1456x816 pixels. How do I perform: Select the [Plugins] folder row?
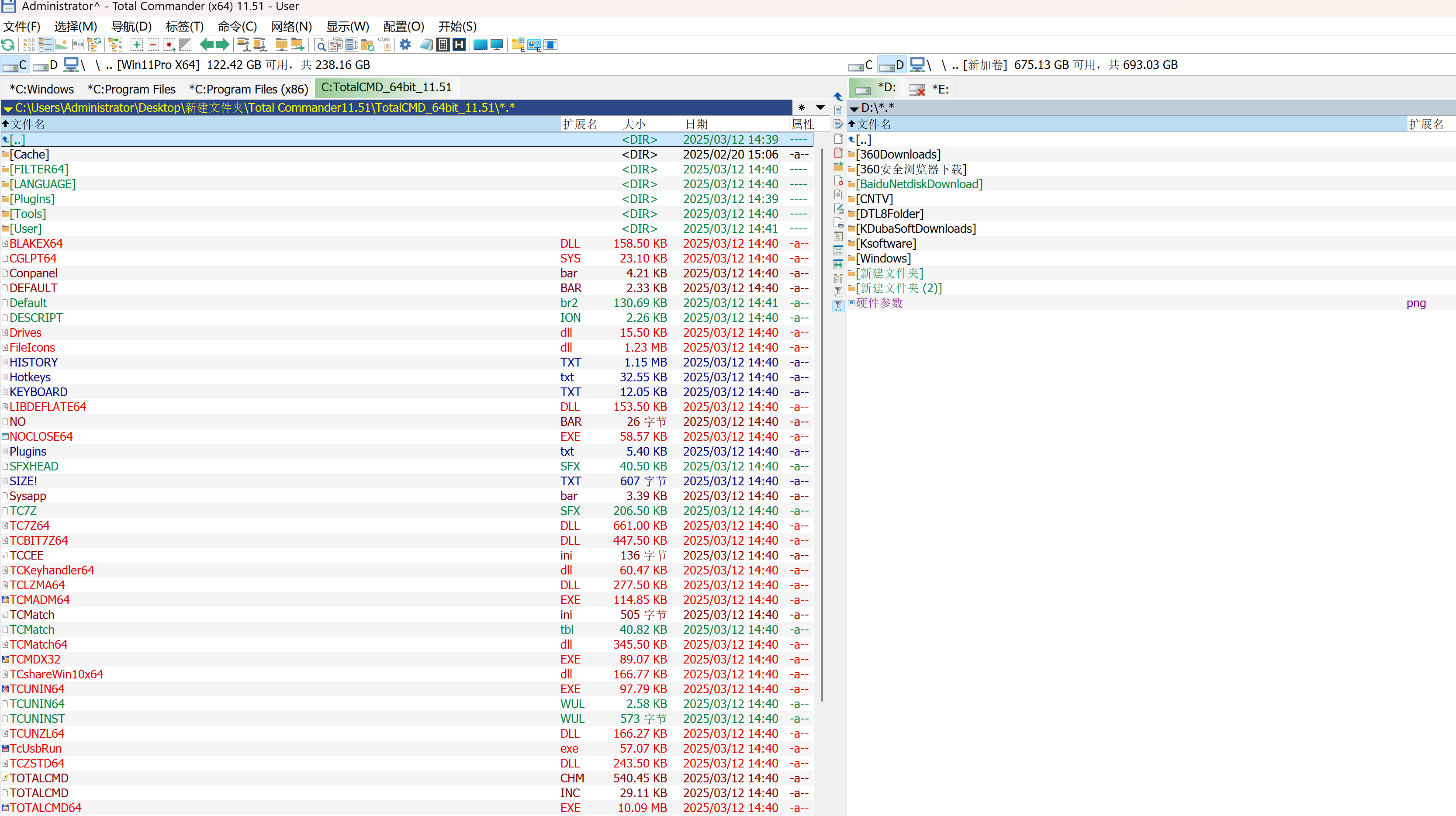(x=407, y=199)
